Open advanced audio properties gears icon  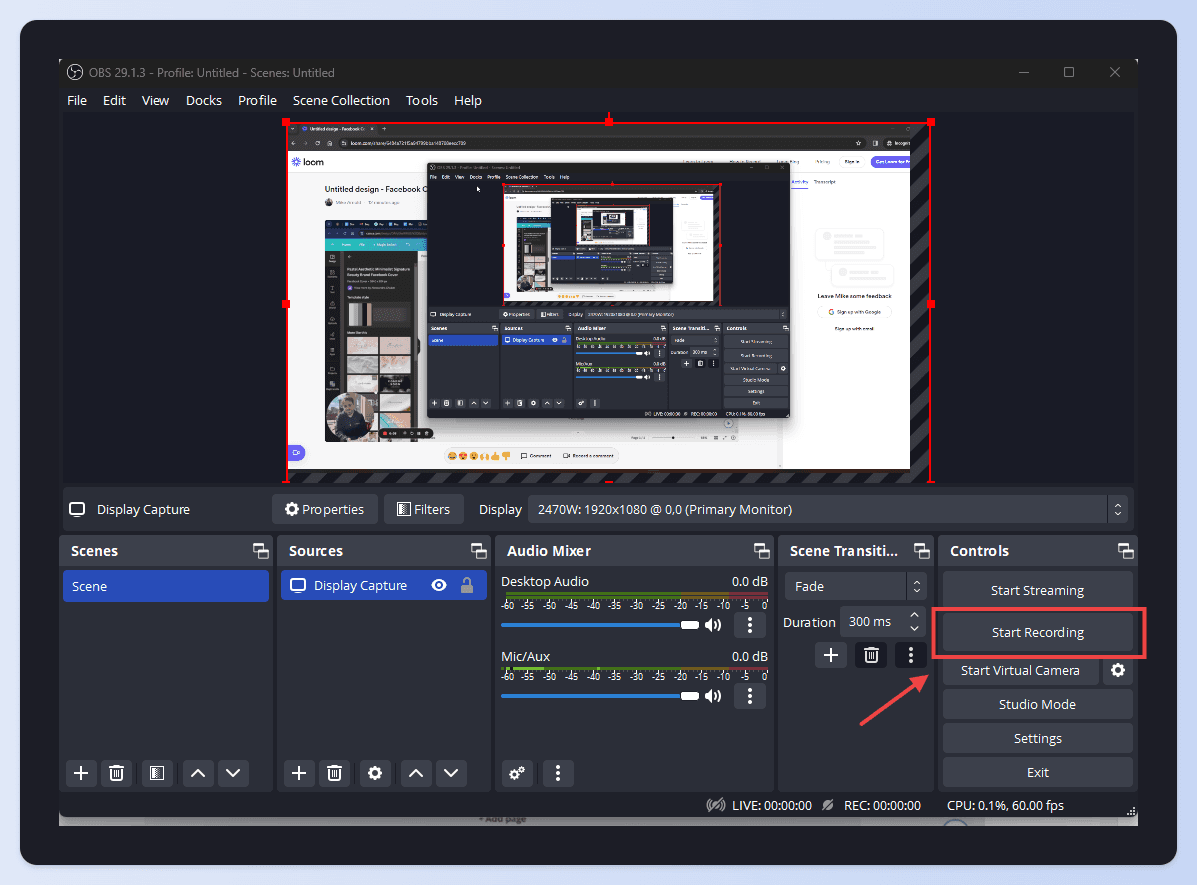coord(517,773)
